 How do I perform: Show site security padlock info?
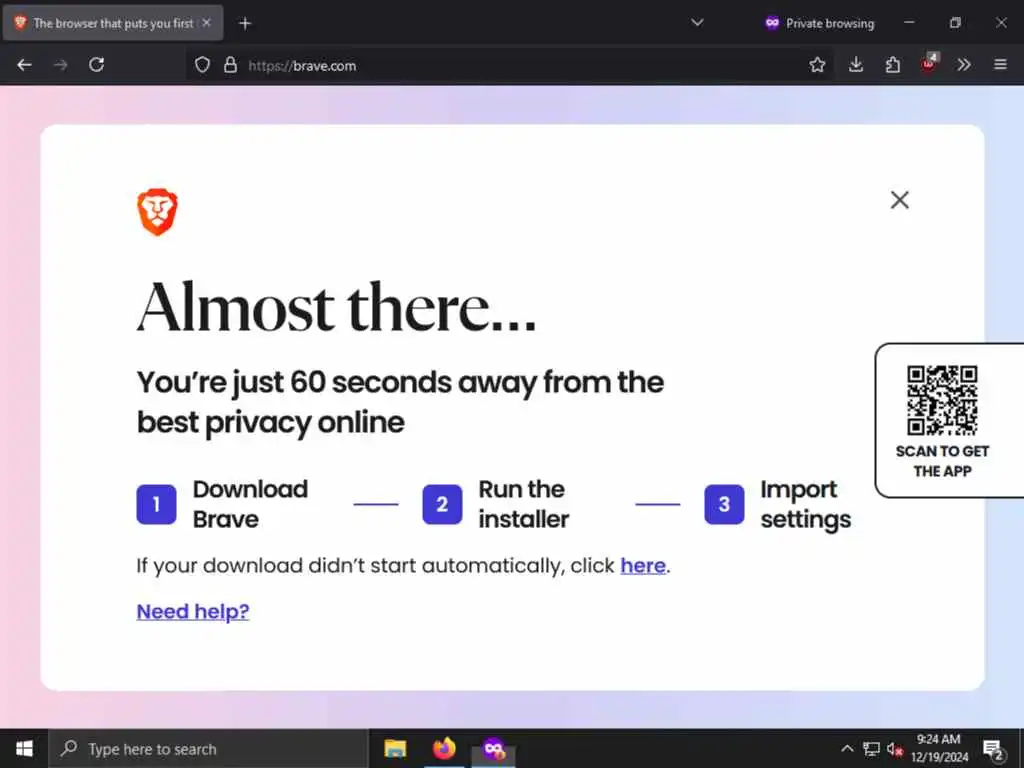coord(230,65)
